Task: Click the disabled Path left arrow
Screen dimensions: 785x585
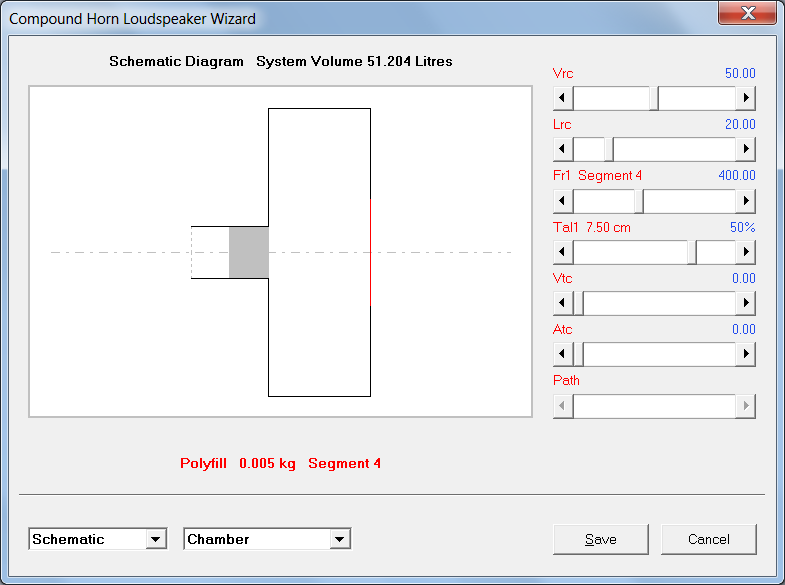Action: pyautogui.click(x=563, y=406)
